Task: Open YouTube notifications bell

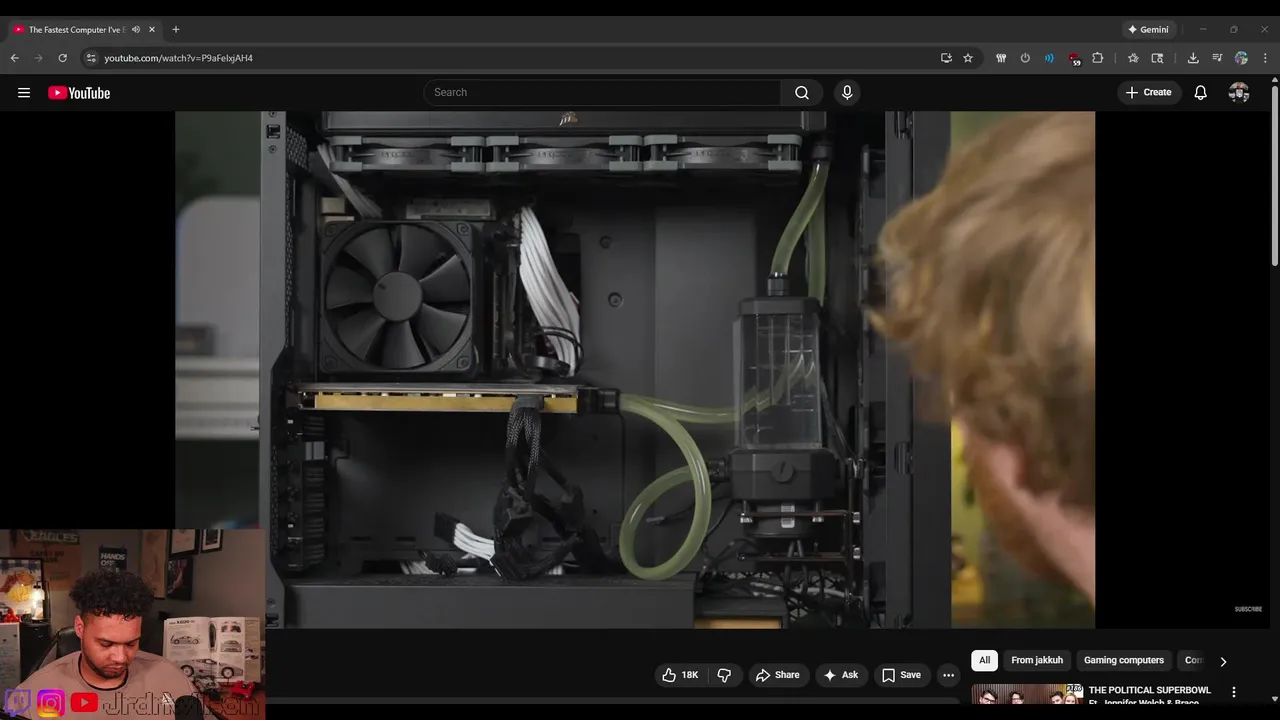Action: point(1200,92)
